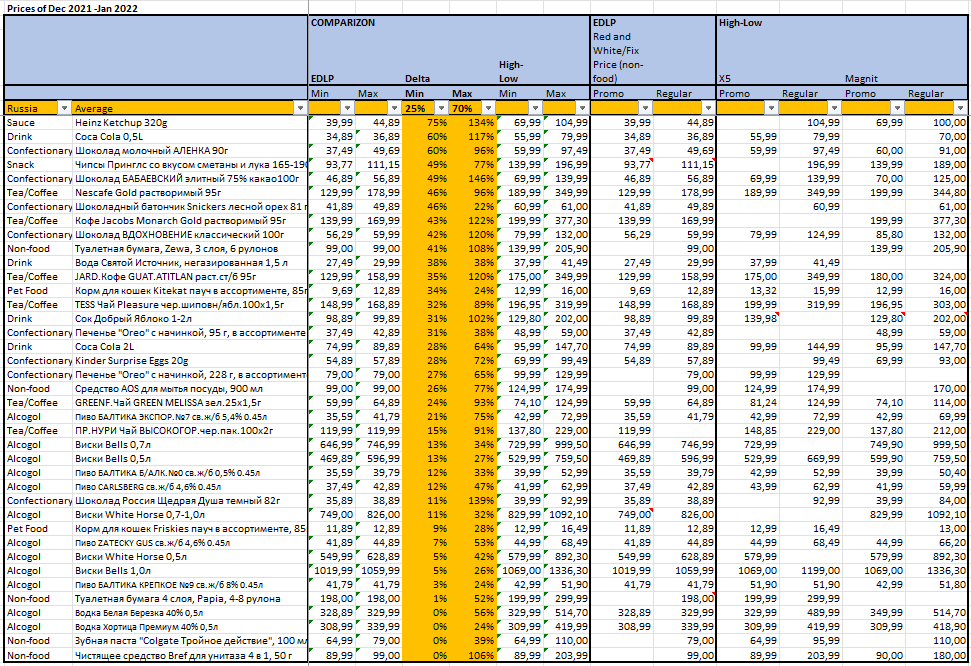Open filter dropdown for X5 Promo column
This screenshot has width=971, height=666.
[x=771, y=108]
